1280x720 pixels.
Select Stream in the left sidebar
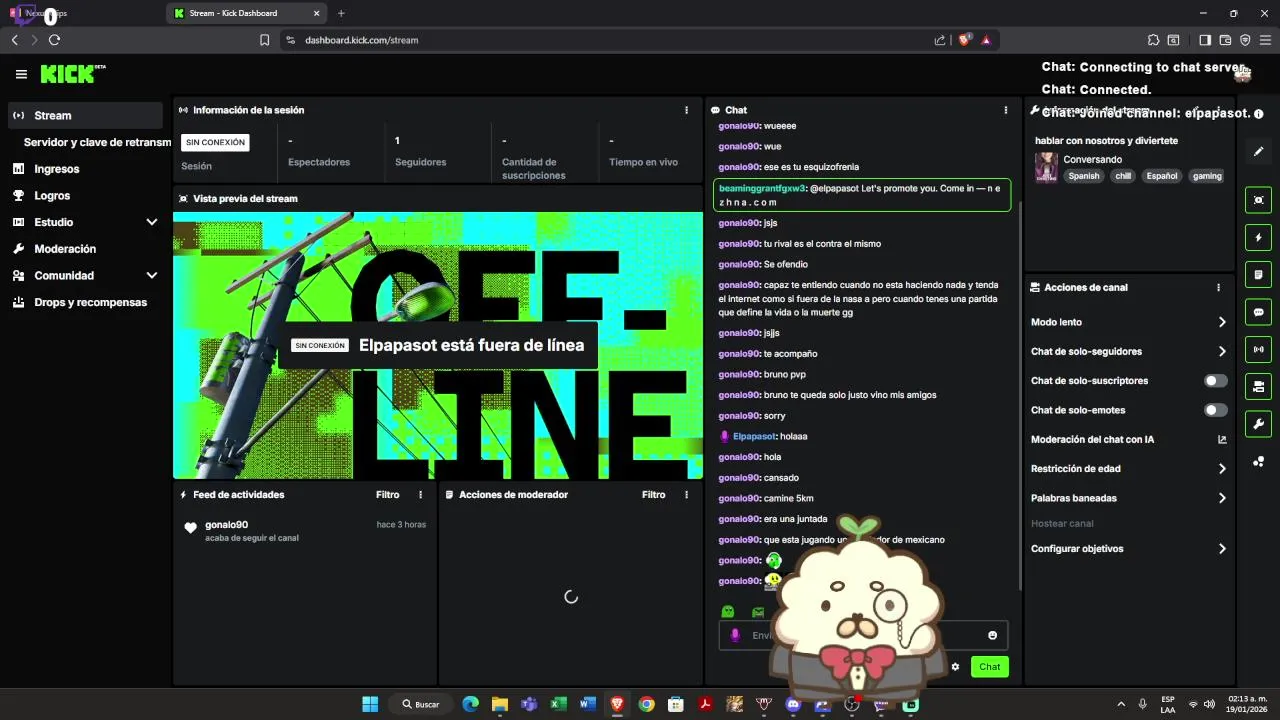click(x=85, y=115)
